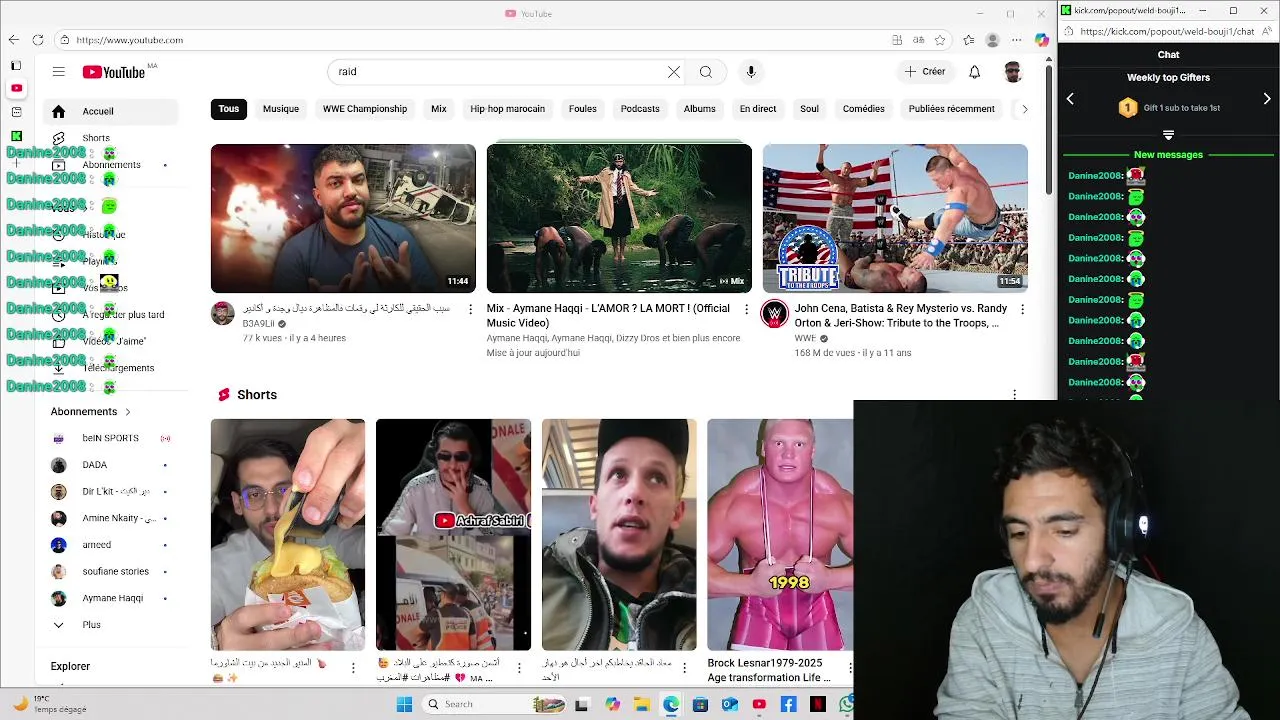1280x720 pixels.
Task: Select Hip-hop marocain filter chip
Action: pyautogui.click(x=507, y=109)
